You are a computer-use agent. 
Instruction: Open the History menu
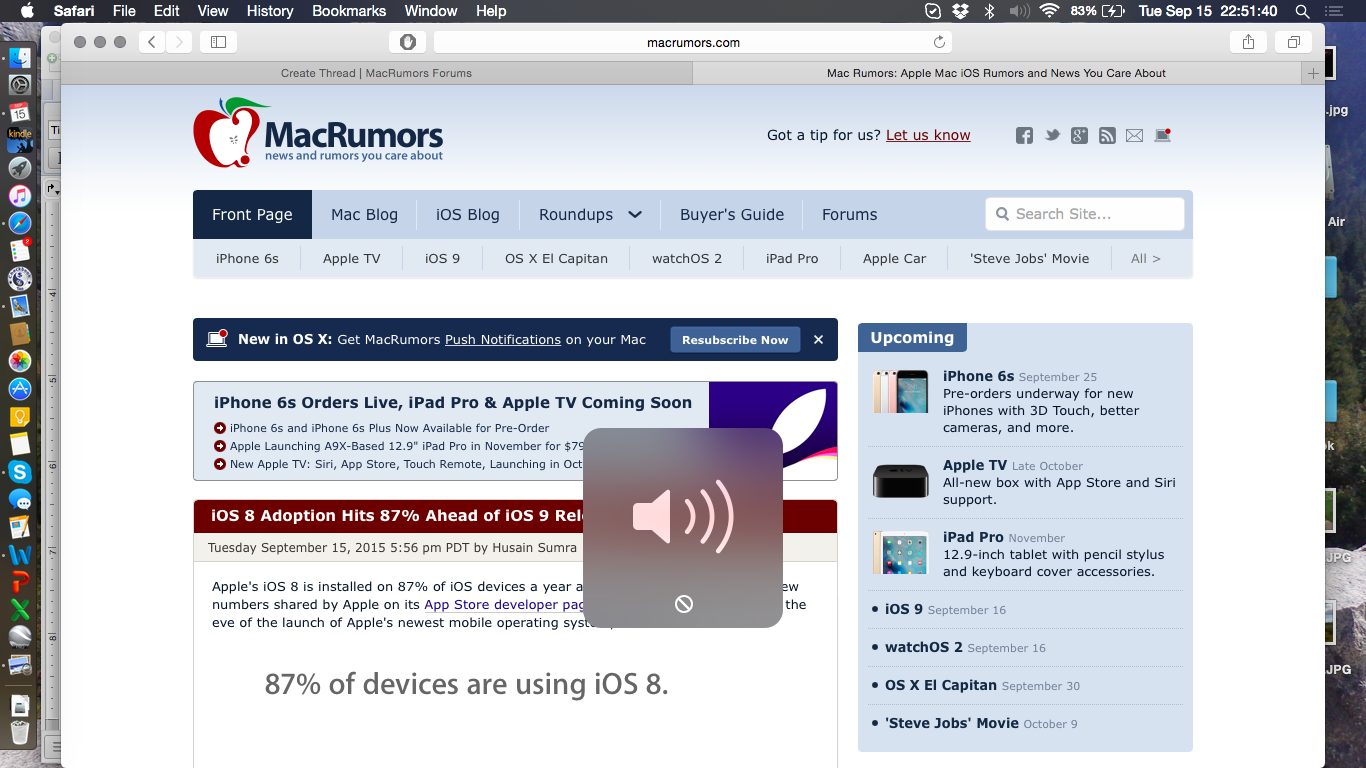pos(270,11)
